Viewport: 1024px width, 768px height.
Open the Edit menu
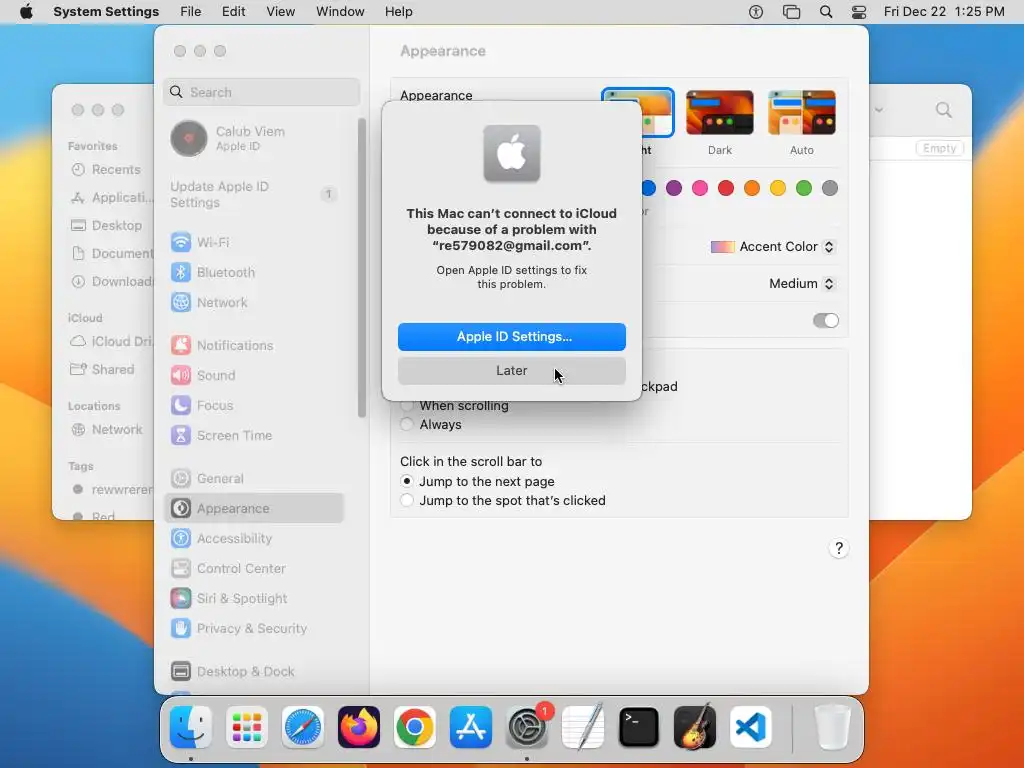pyautogui.click(x=234, y=12)
